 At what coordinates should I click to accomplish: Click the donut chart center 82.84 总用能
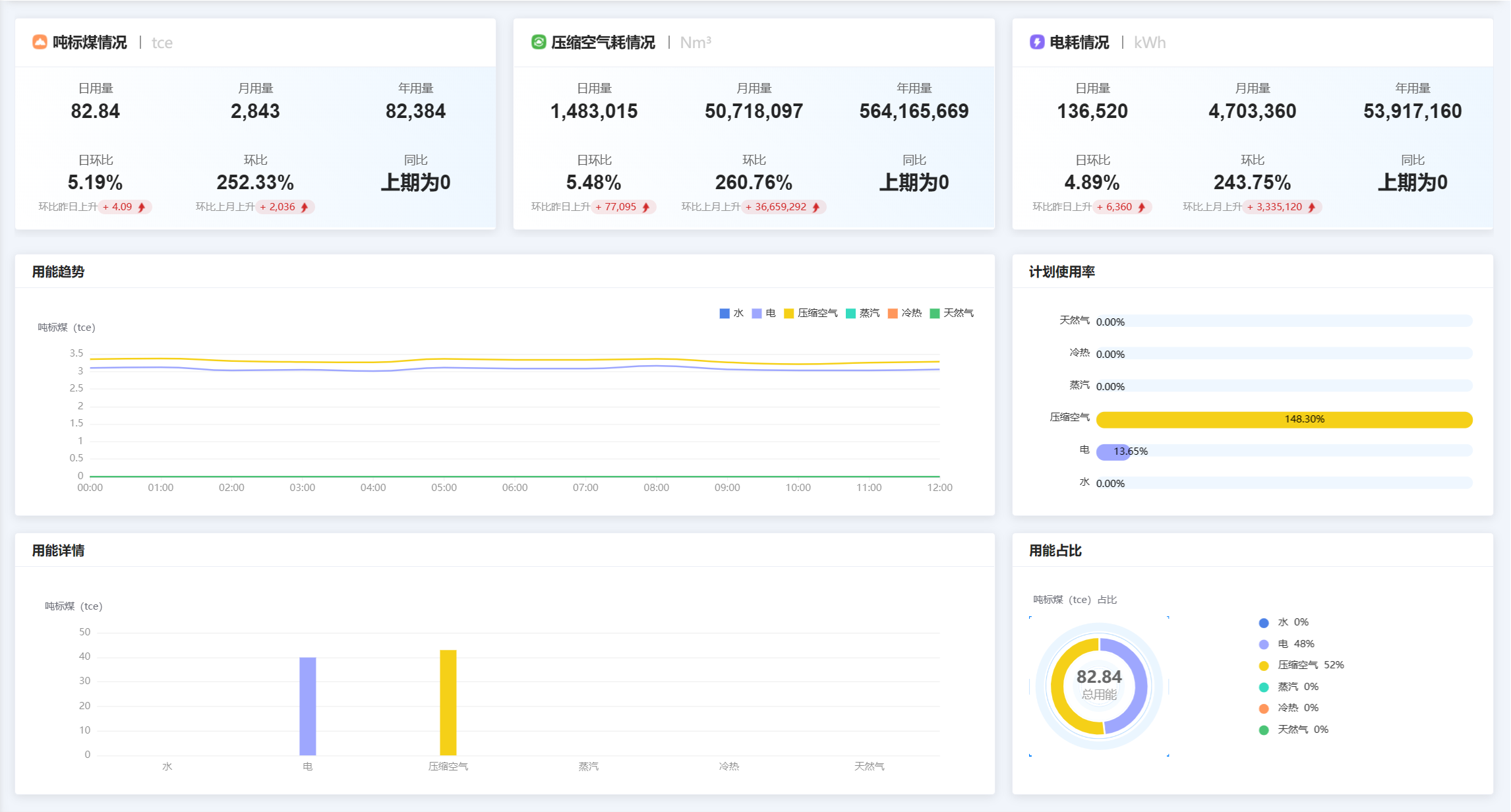coord(1099,685)
